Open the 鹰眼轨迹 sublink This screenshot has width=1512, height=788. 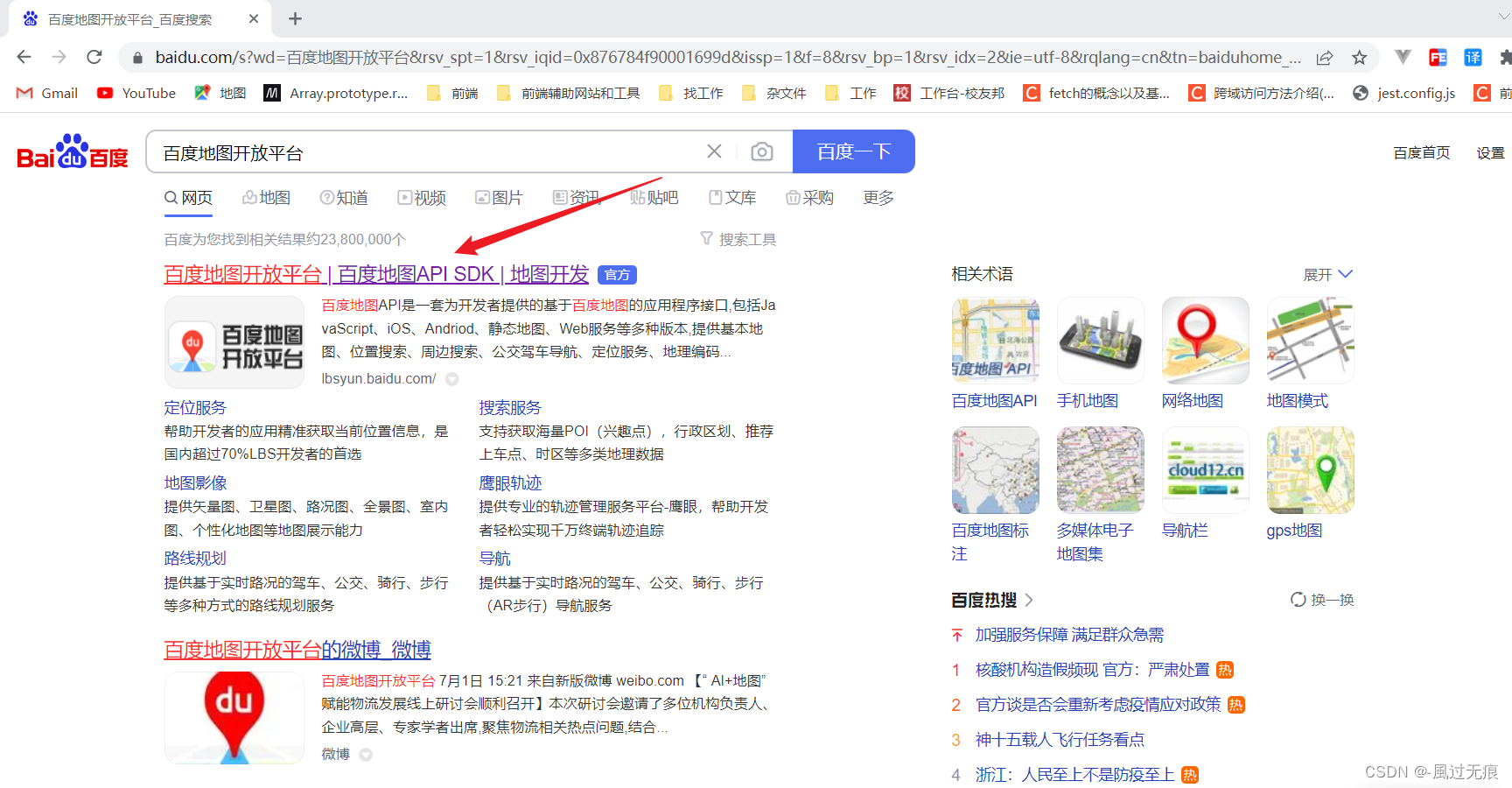pos(510,482)
